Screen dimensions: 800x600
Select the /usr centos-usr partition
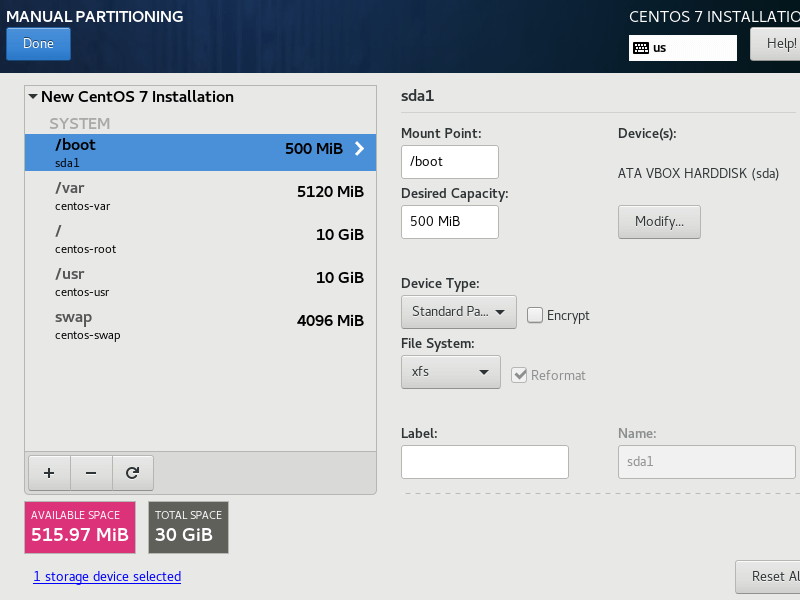[x=200, y=281]
